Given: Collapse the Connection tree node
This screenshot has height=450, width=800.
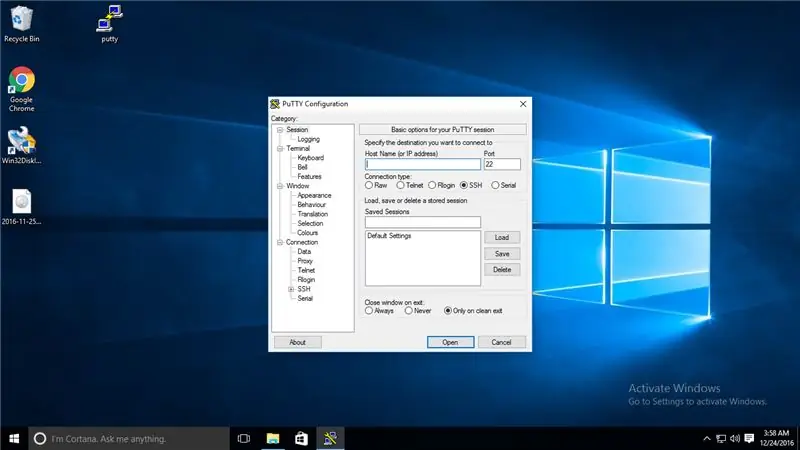Looking at the screenshot, I should click(280, 242).
